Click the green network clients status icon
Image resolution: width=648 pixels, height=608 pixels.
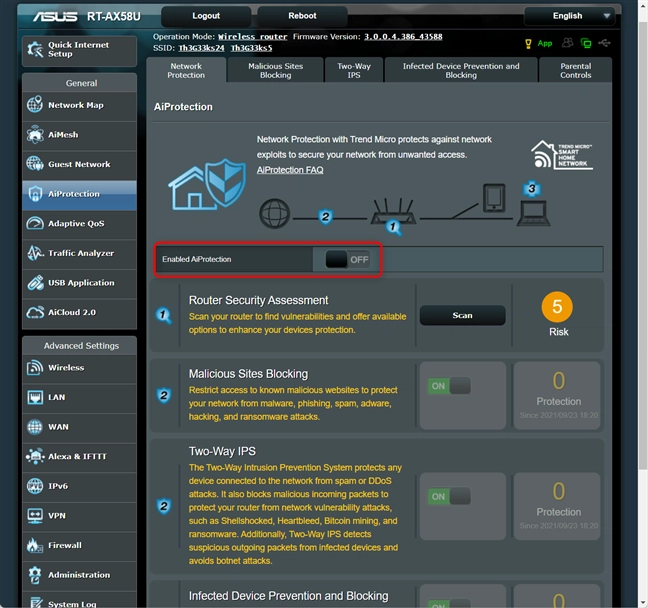[586, 43]
